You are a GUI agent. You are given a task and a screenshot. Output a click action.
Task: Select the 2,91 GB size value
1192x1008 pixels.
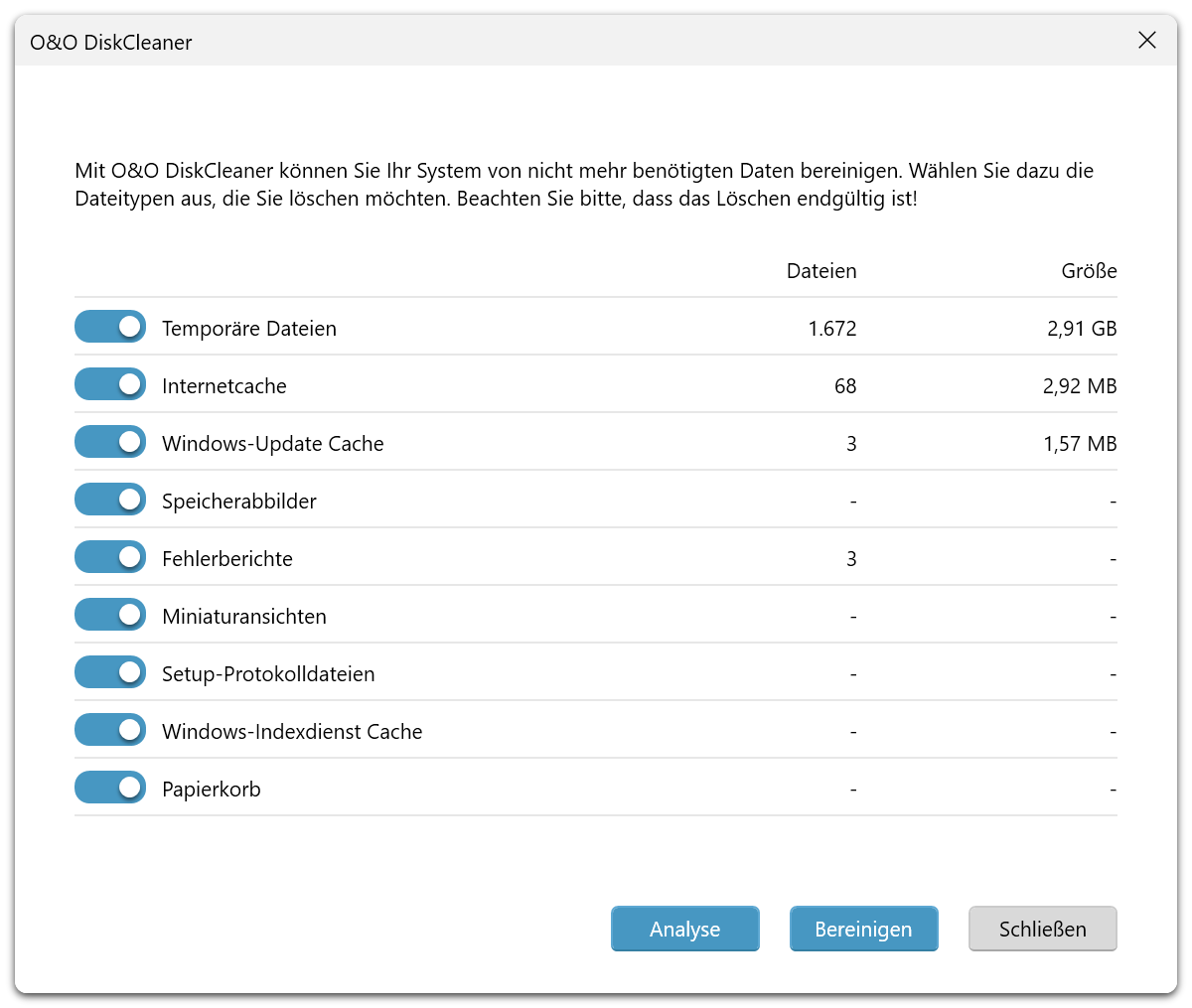1081,329
